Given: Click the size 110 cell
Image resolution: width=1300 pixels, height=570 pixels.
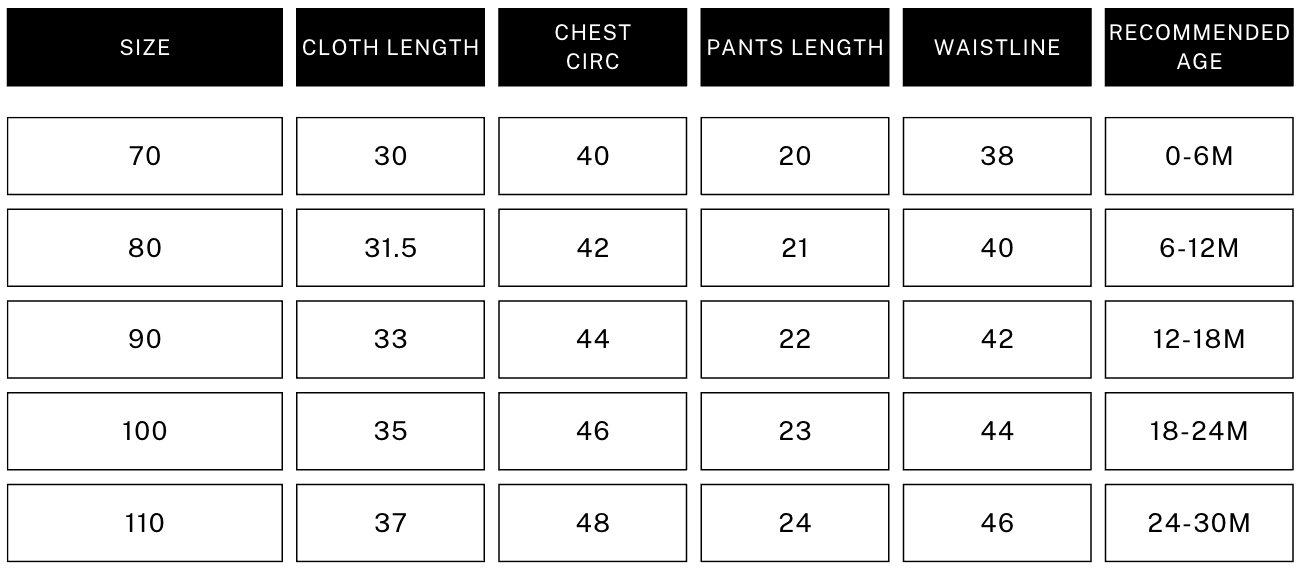Looking at the screenshot, I should click(145, 523).
